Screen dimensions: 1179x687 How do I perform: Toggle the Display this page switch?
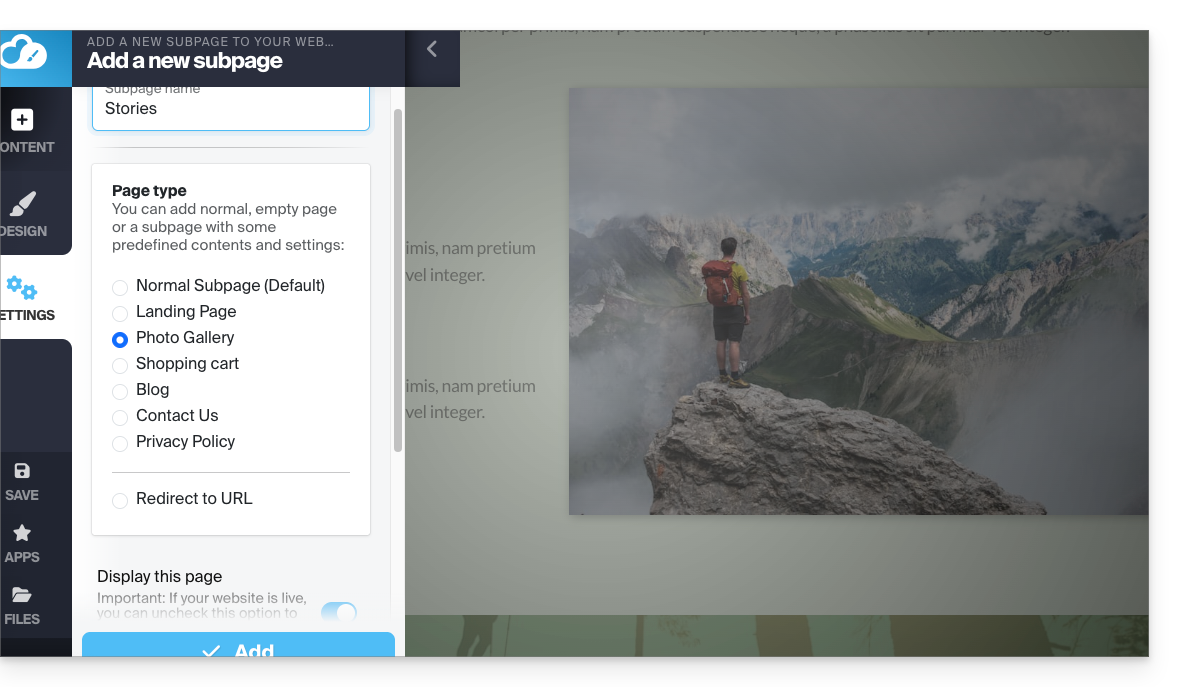pyautogui.click(x=339, y=612)
